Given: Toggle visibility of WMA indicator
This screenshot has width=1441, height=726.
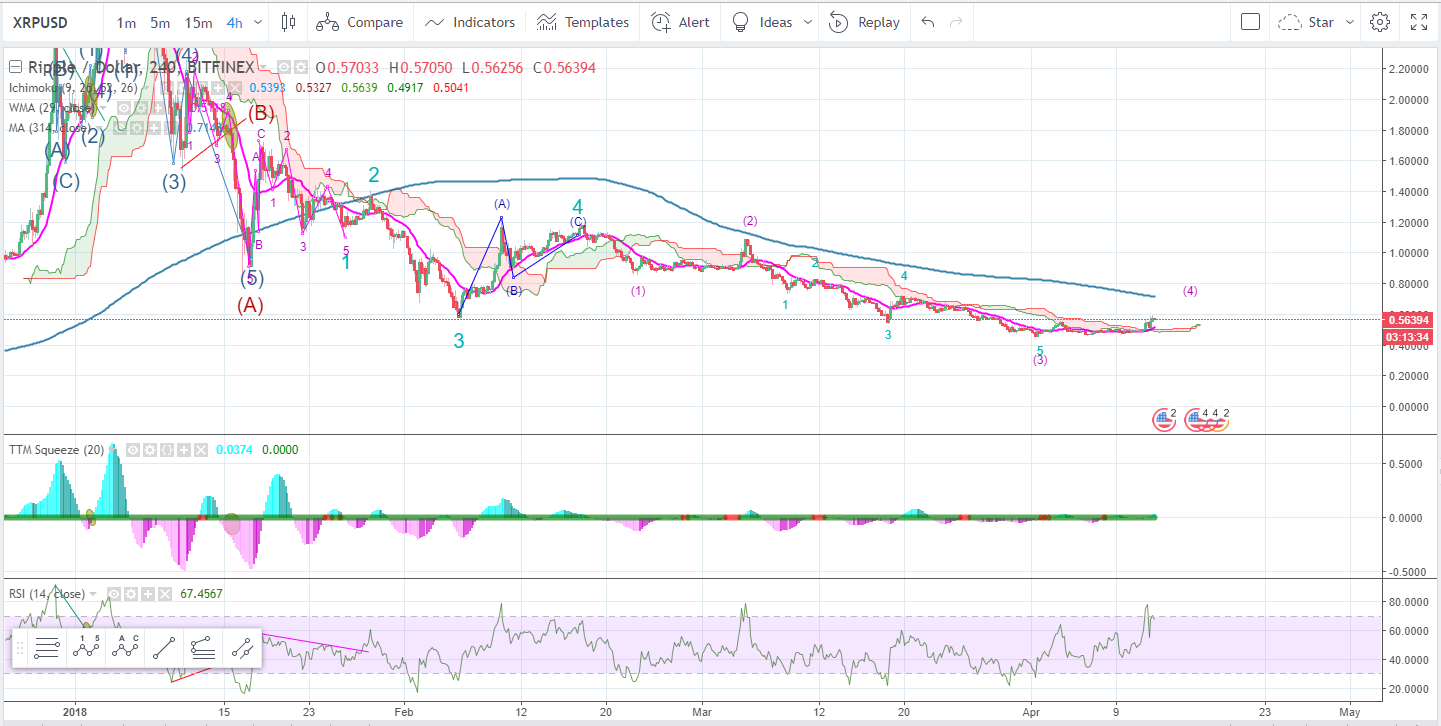Looking at the screenshot, I should [123, 108].
